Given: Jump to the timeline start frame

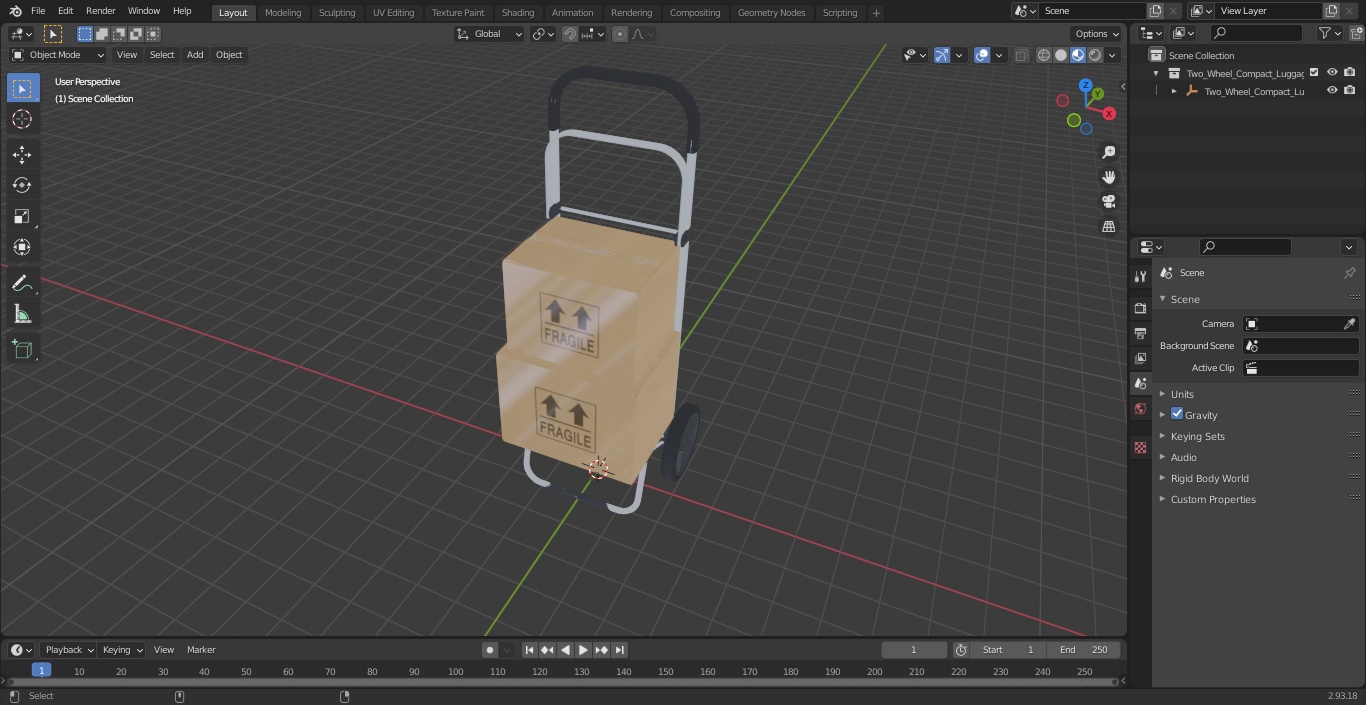Looking at the screenshot, I should coord(530,650).
